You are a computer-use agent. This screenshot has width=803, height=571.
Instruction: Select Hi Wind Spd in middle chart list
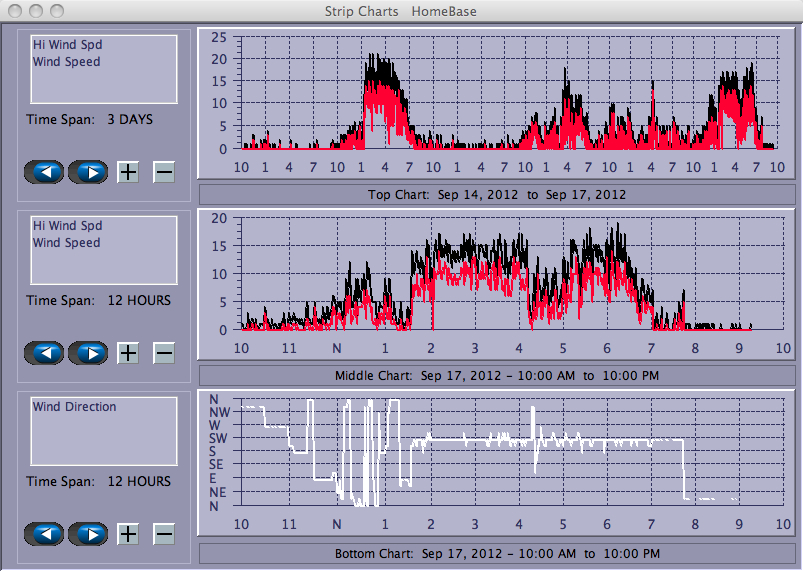coord(67,226)
